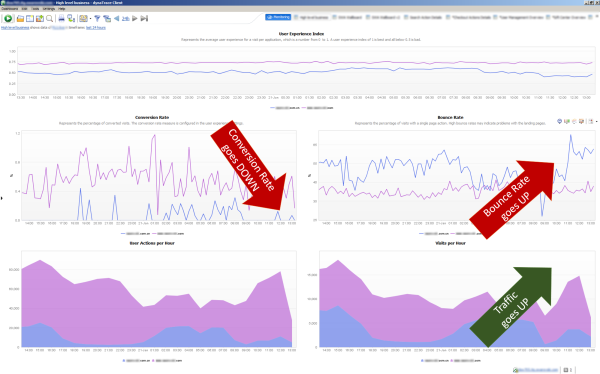Open the tab overflow arrow after last tab

coord(596,17)
